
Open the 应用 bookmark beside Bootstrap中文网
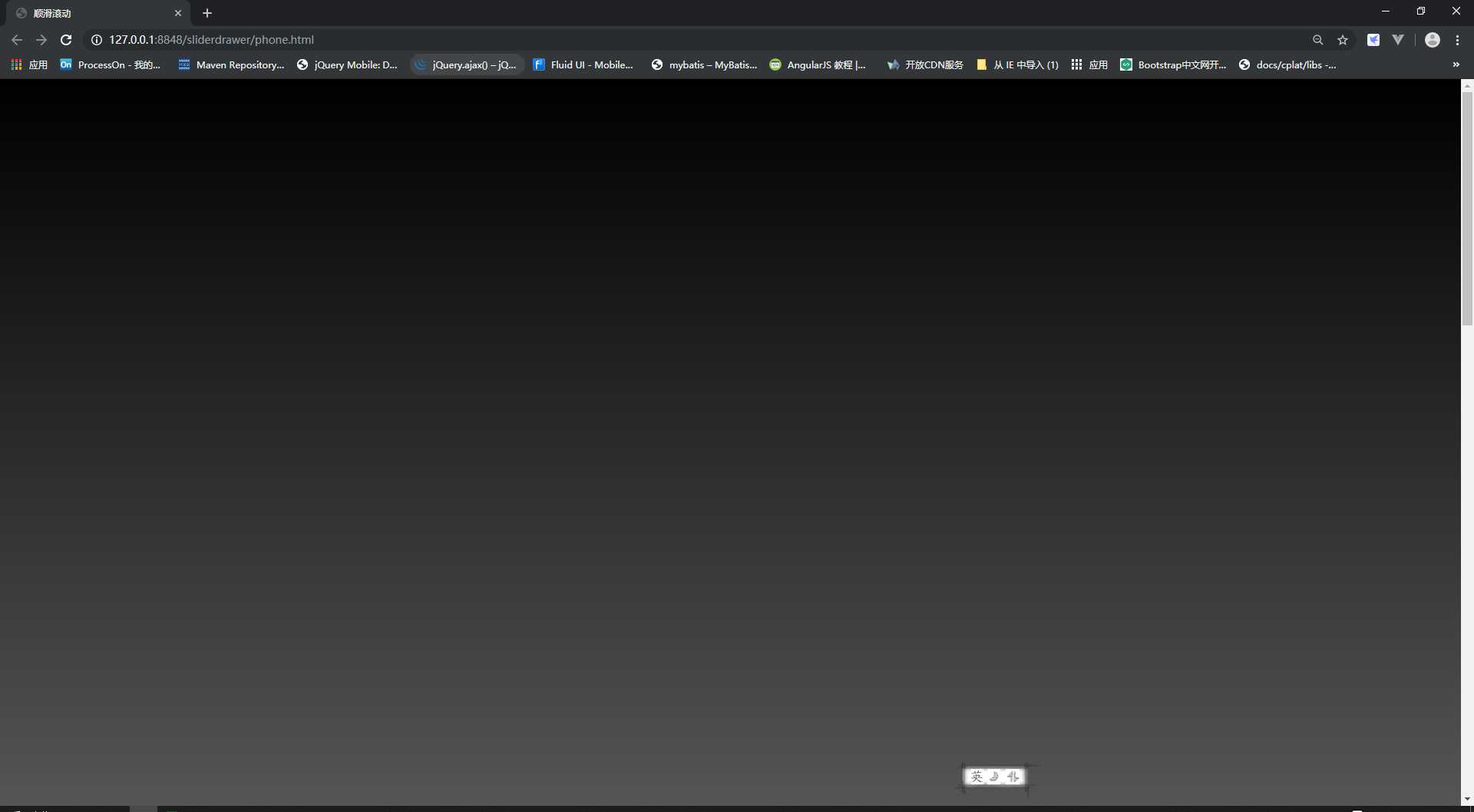[1089, 65]
